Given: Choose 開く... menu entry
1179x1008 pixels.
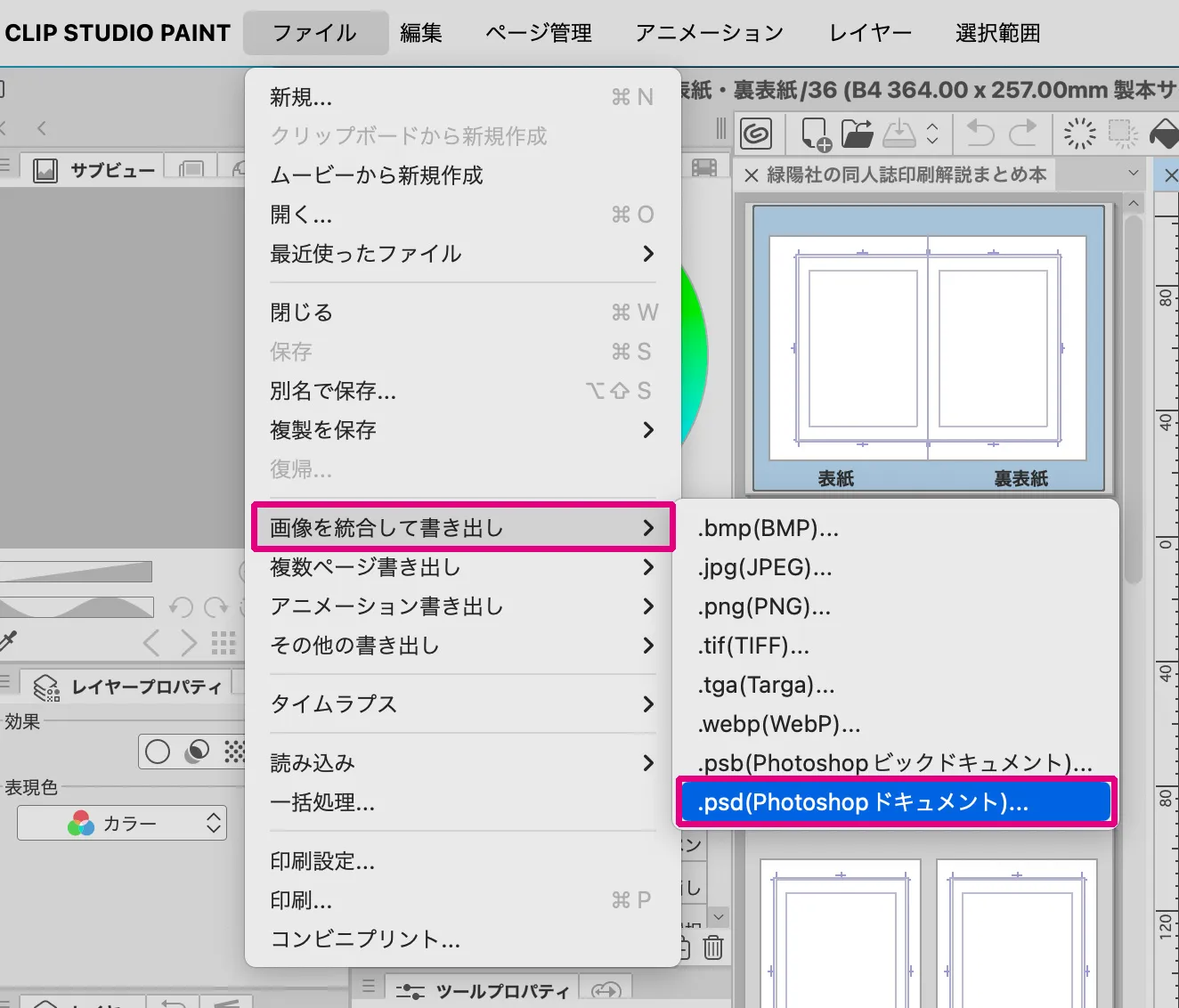Looking at the screenshot, I should click(x=463, y=215).
